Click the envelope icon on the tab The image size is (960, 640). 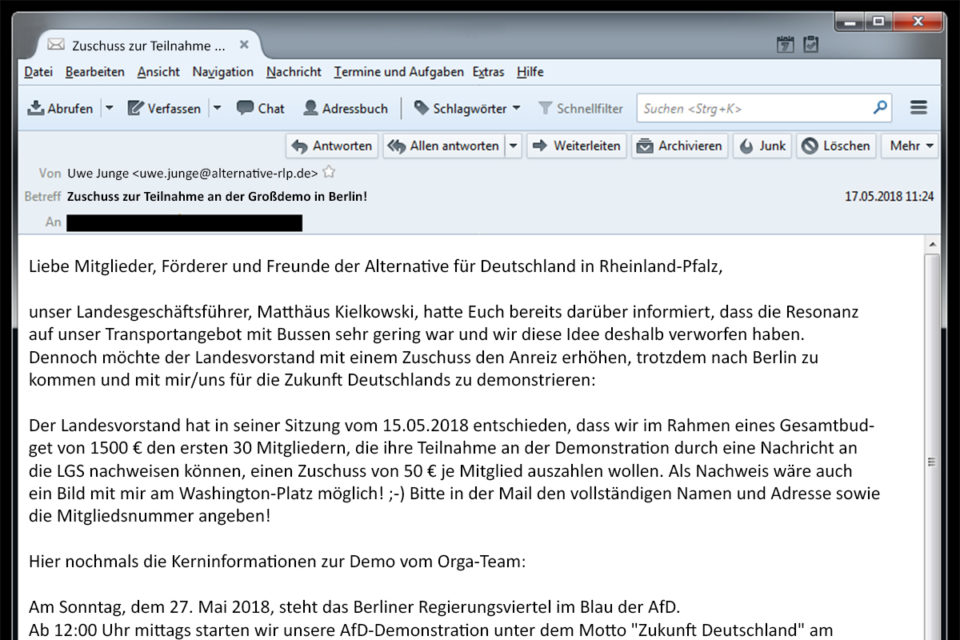tap(56, 44)
